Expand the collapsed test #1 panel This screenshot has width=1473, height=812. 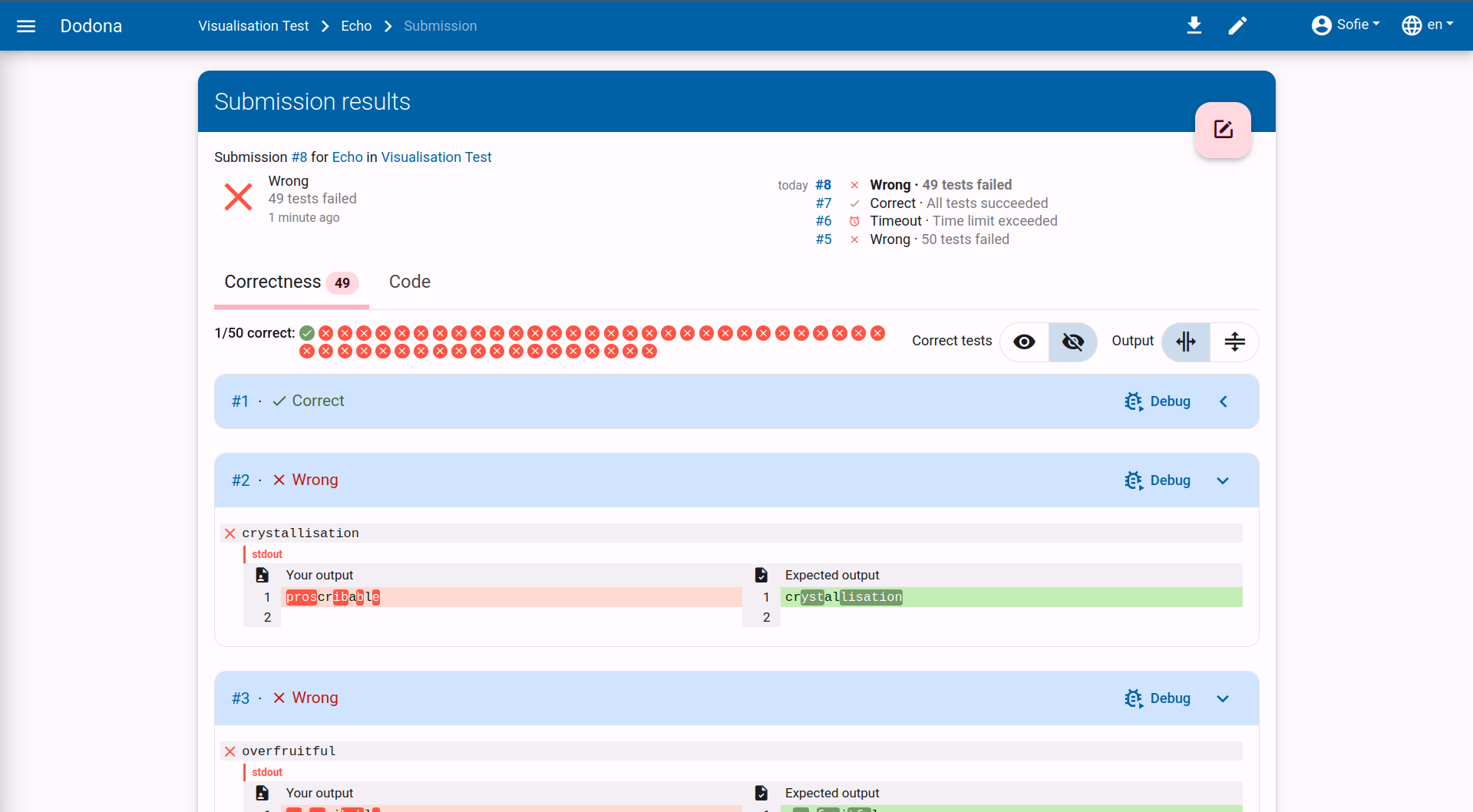1224,401
